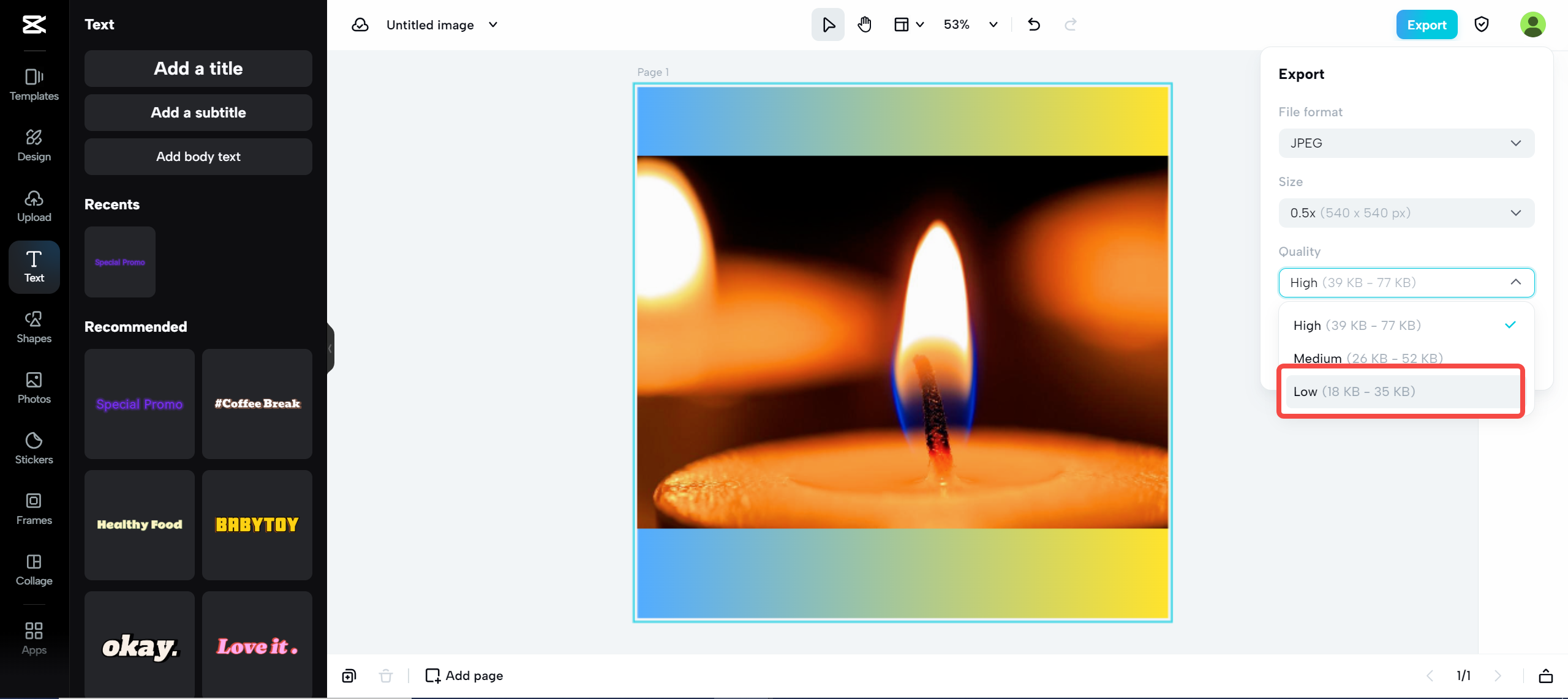Open the Stickers panel
1568x699 pixels.
click(34, 448)
